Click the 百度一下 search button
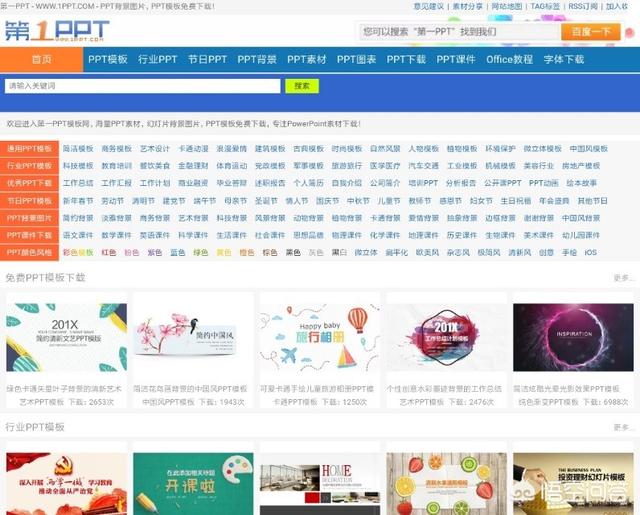Screen dimensions: 640x515 (x=590, y=32)
